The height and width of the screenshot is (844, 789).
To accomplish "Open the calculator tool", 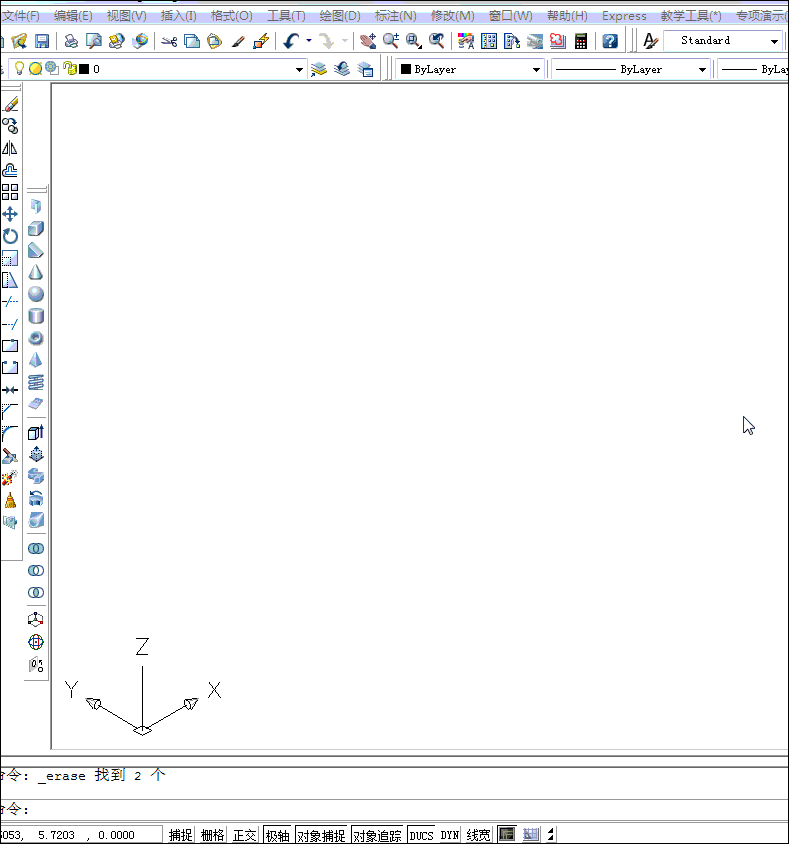I will pyautogui.click(x=581, y=41).
